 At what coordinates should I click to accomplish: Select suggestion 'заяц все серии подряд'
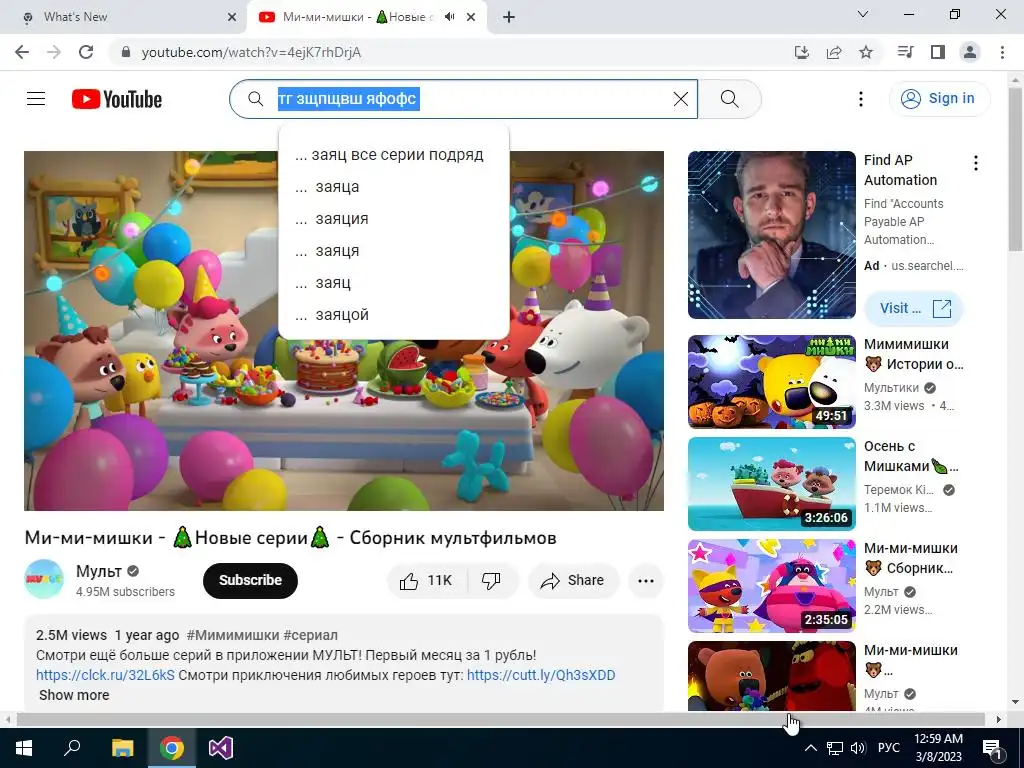394,155
